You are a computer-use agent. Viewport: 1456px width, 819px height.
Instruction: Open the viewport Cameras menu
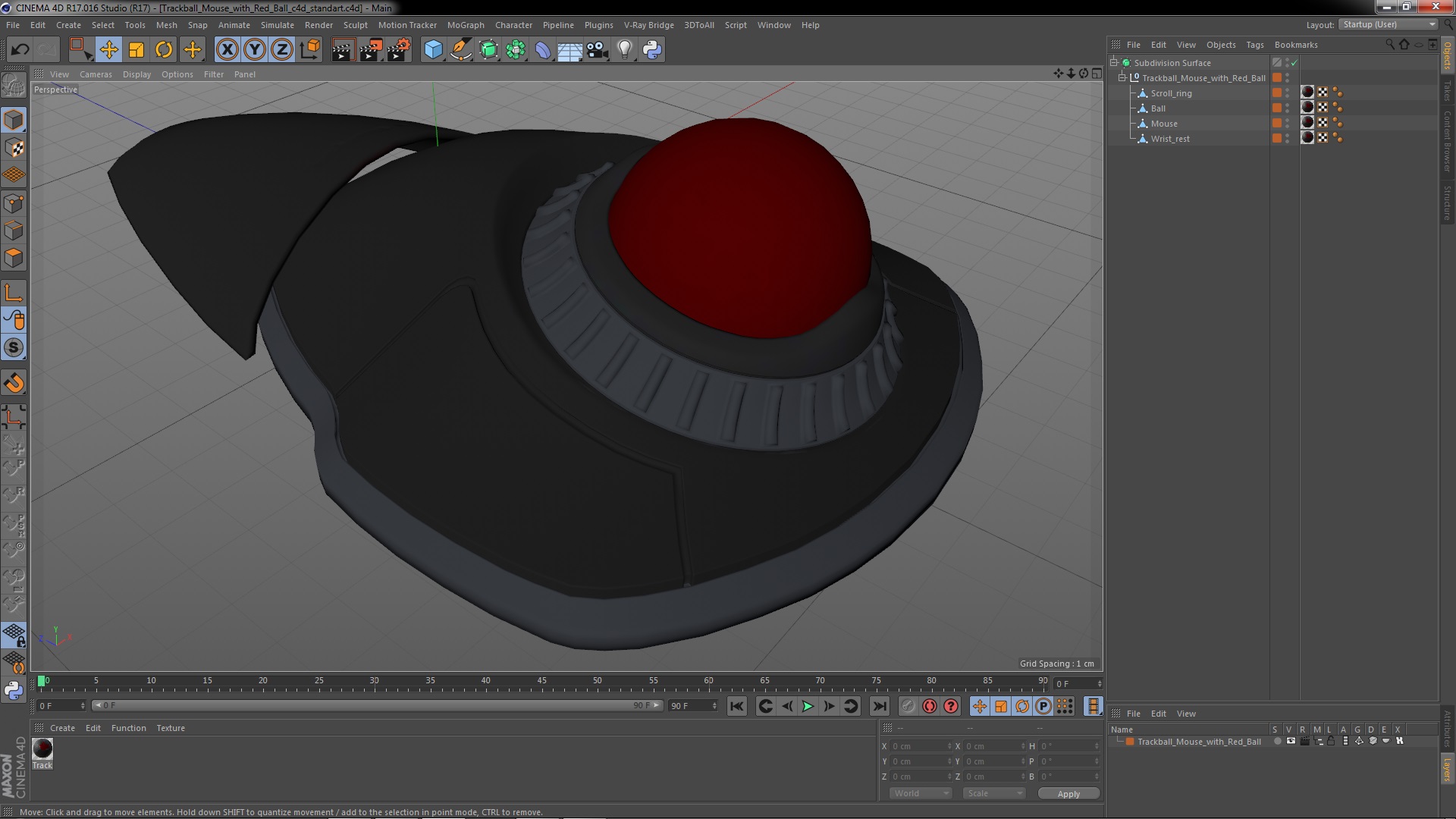(96, 74)
